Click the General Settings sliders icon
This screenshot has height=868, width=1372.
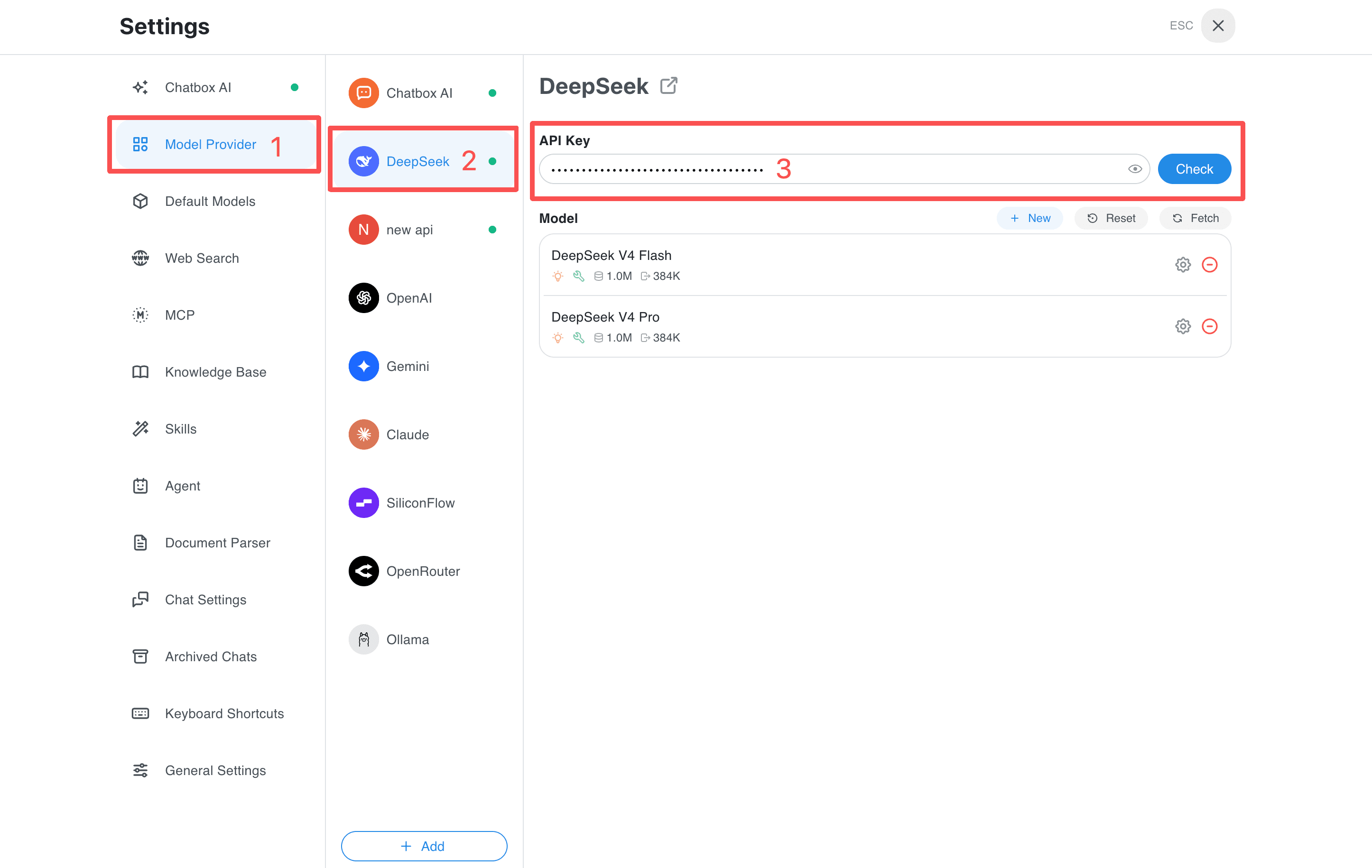[x=140, y=771]
